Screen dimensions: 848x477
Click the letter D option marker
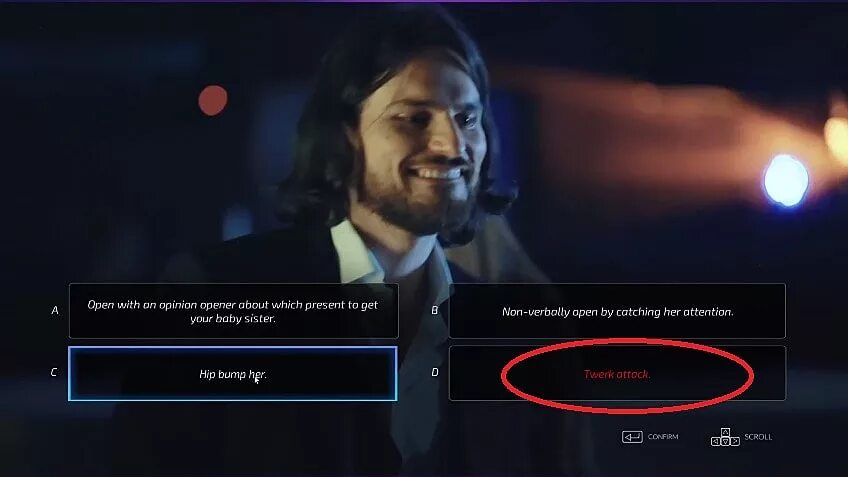434,372
